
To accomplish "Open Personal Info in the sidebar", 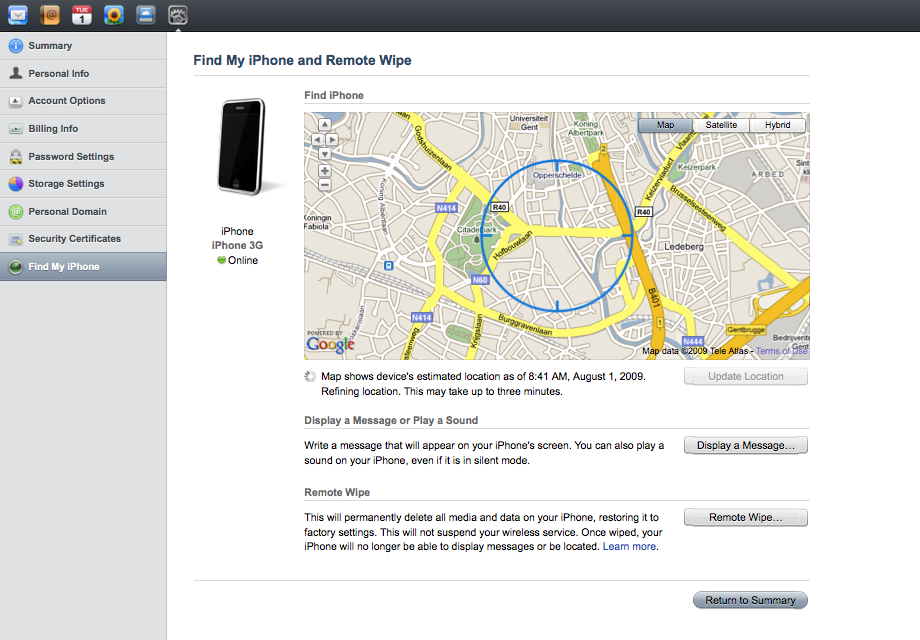I will 60,73.
